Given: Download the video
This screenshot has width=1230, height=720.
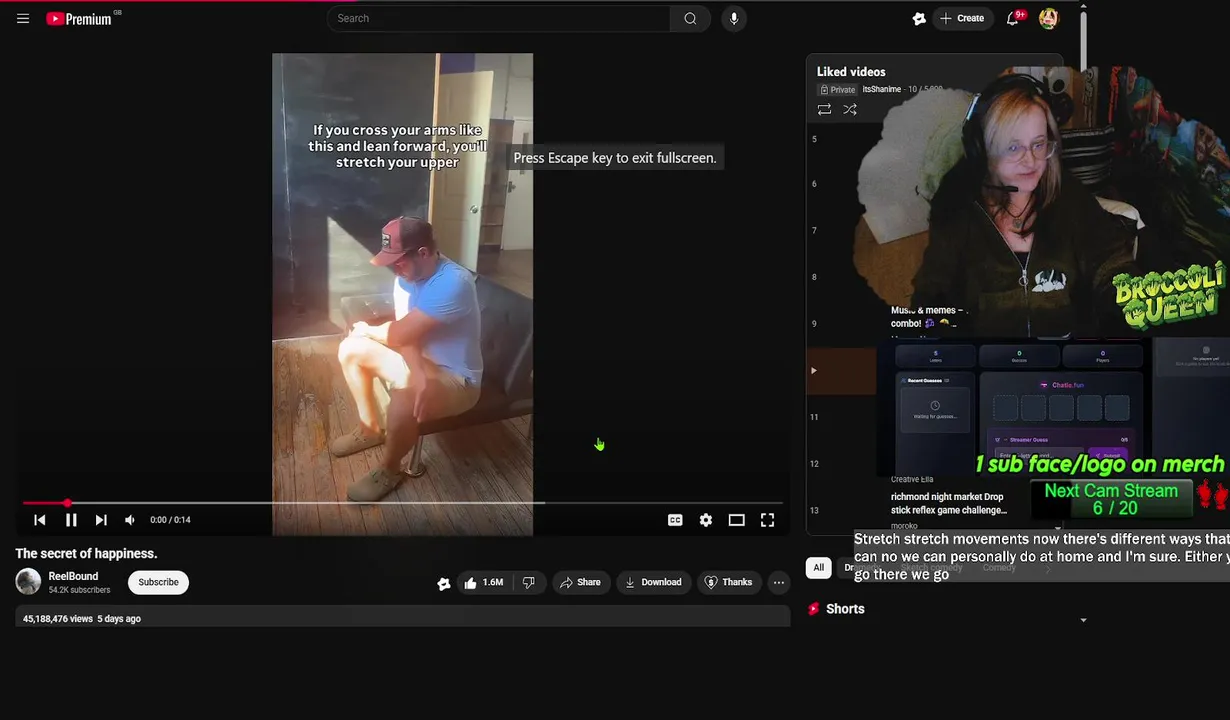Looking at the screenshot, I should point(653,582).
